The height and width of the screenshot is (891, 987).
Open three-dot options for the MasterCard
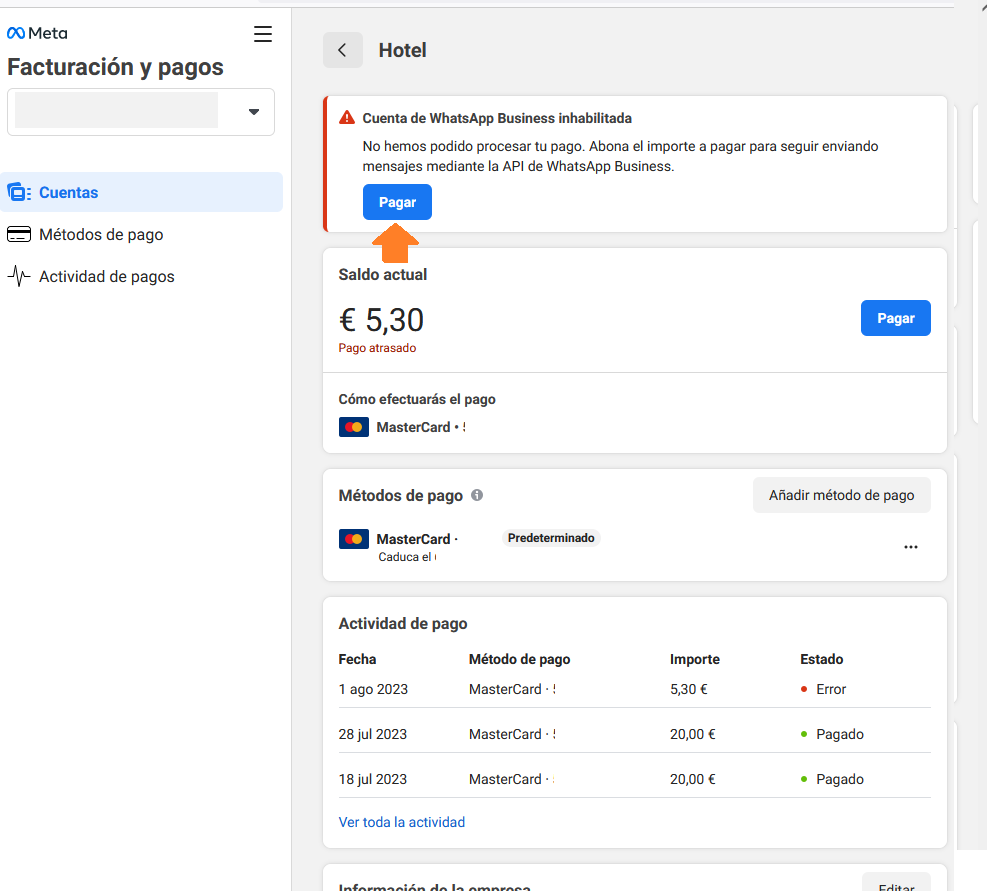coord(911,547)
